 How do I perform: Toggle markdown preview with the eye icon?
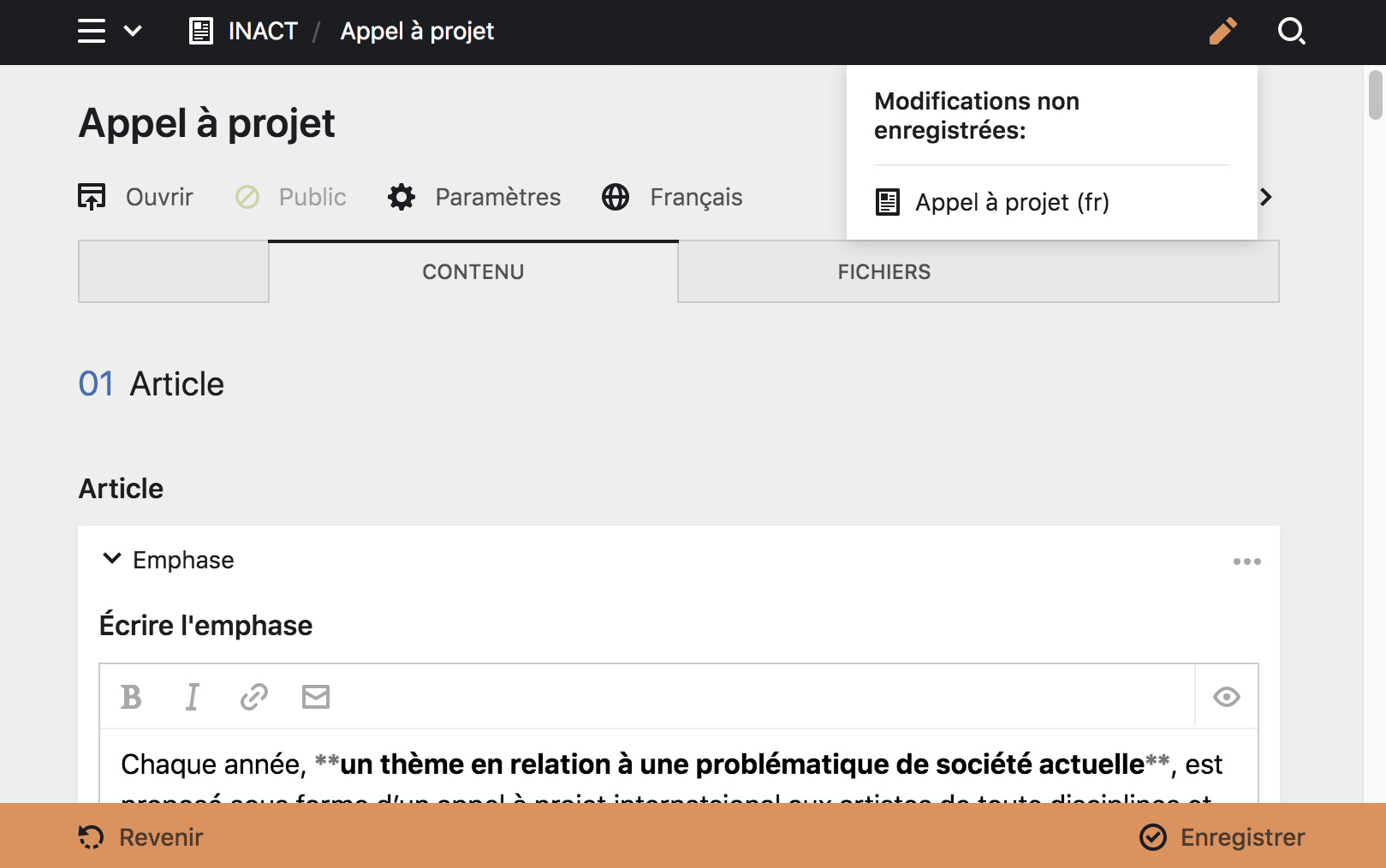[1226, 696]
